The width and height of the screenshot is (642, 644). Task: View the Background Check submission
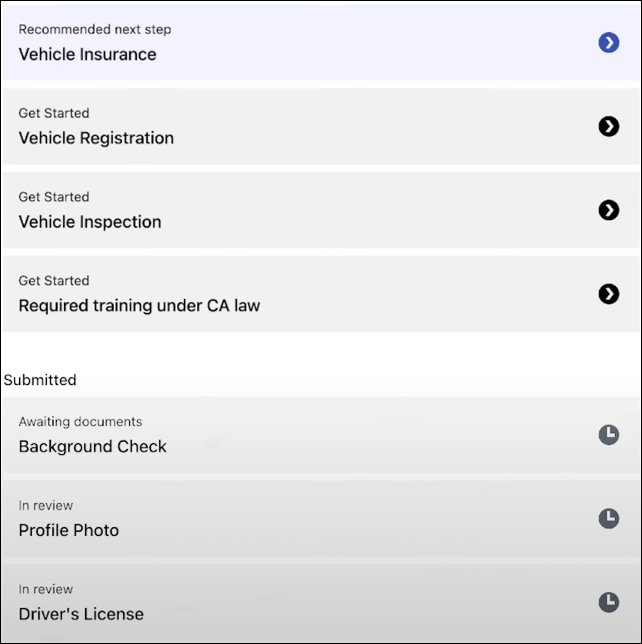coord(93,446)
